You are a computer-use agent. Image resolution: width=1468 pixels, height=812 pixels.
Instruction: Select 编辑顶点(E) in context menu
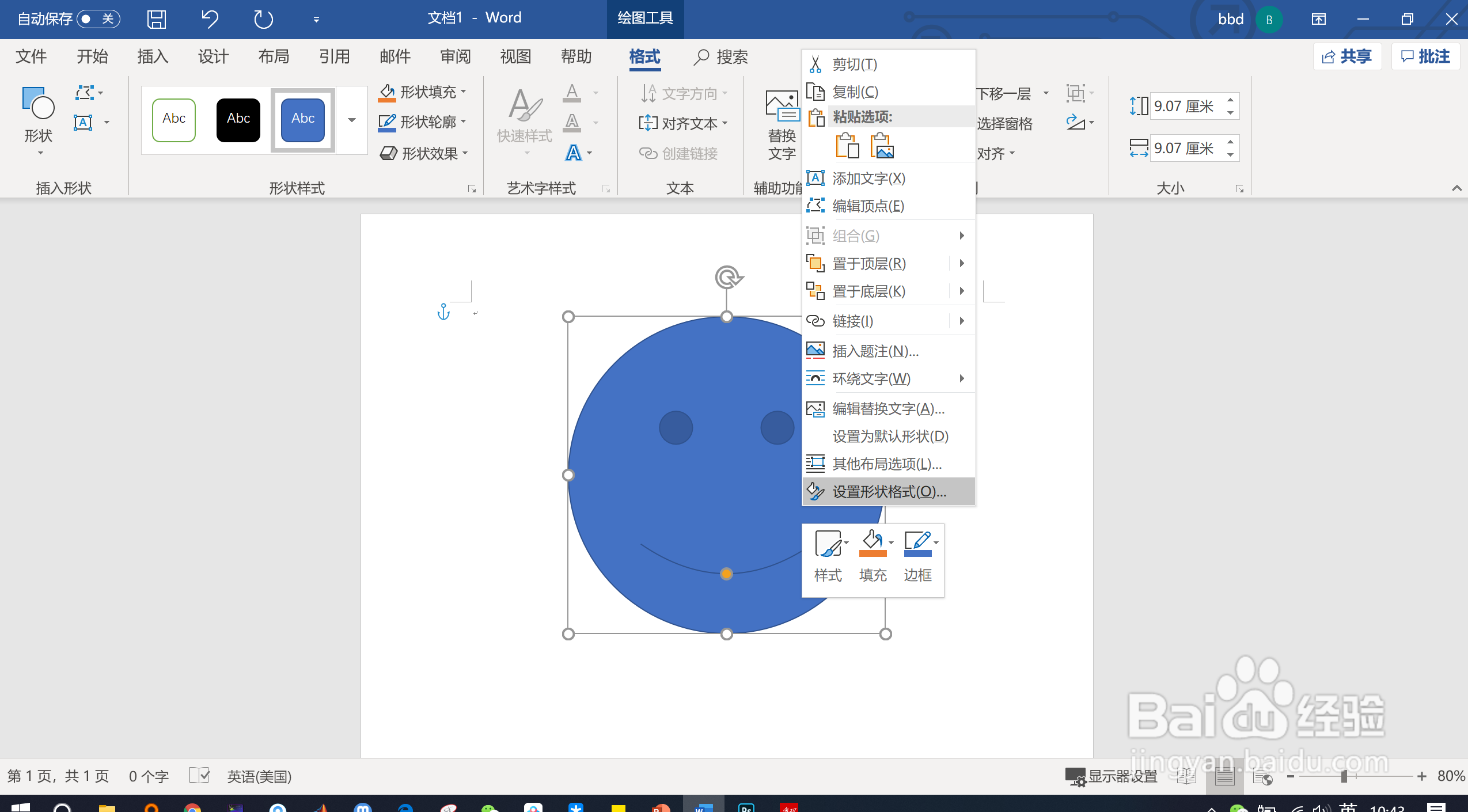[x=889, y=206]
